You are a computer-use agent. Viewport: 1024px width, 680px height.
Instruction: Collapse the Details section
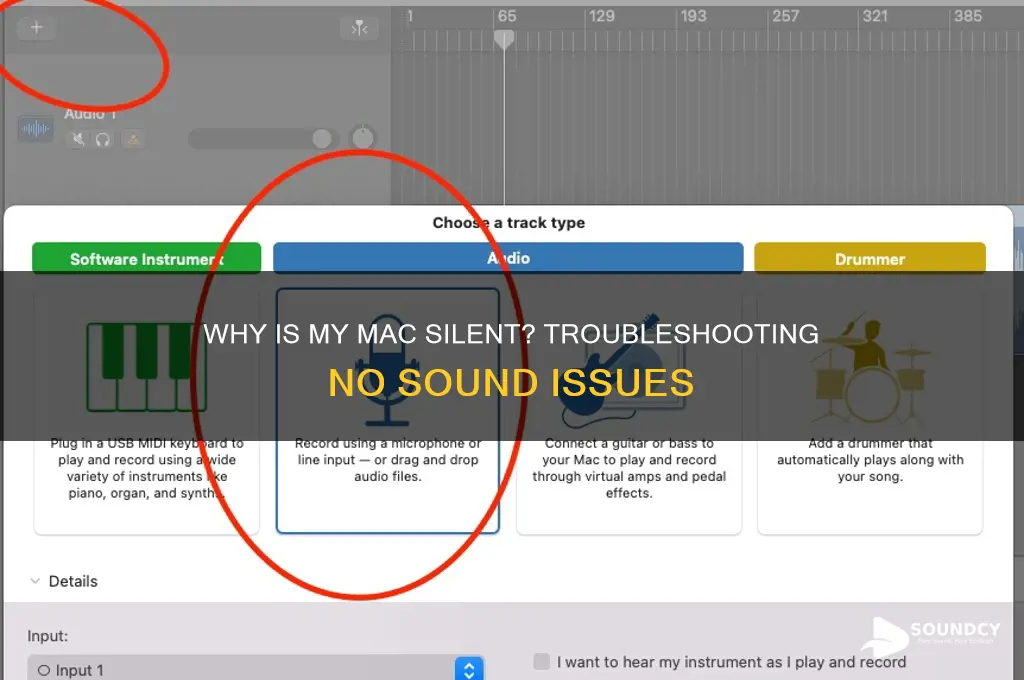[x=35, y=581]
